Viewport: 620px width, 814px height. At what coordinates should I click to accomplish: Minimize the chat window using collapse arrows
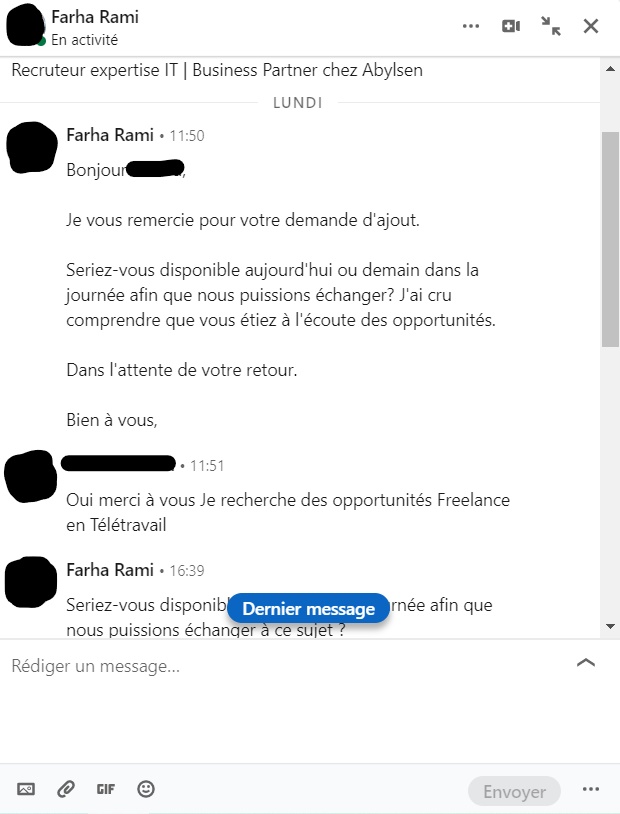pos(550,26)
